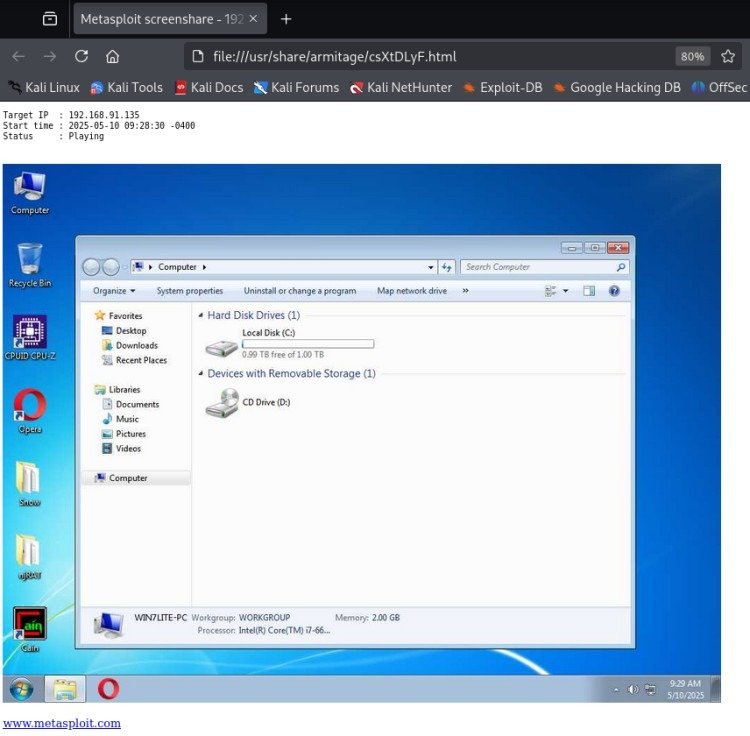
Task: Select the Music library
Action: (x=121, y=419)
